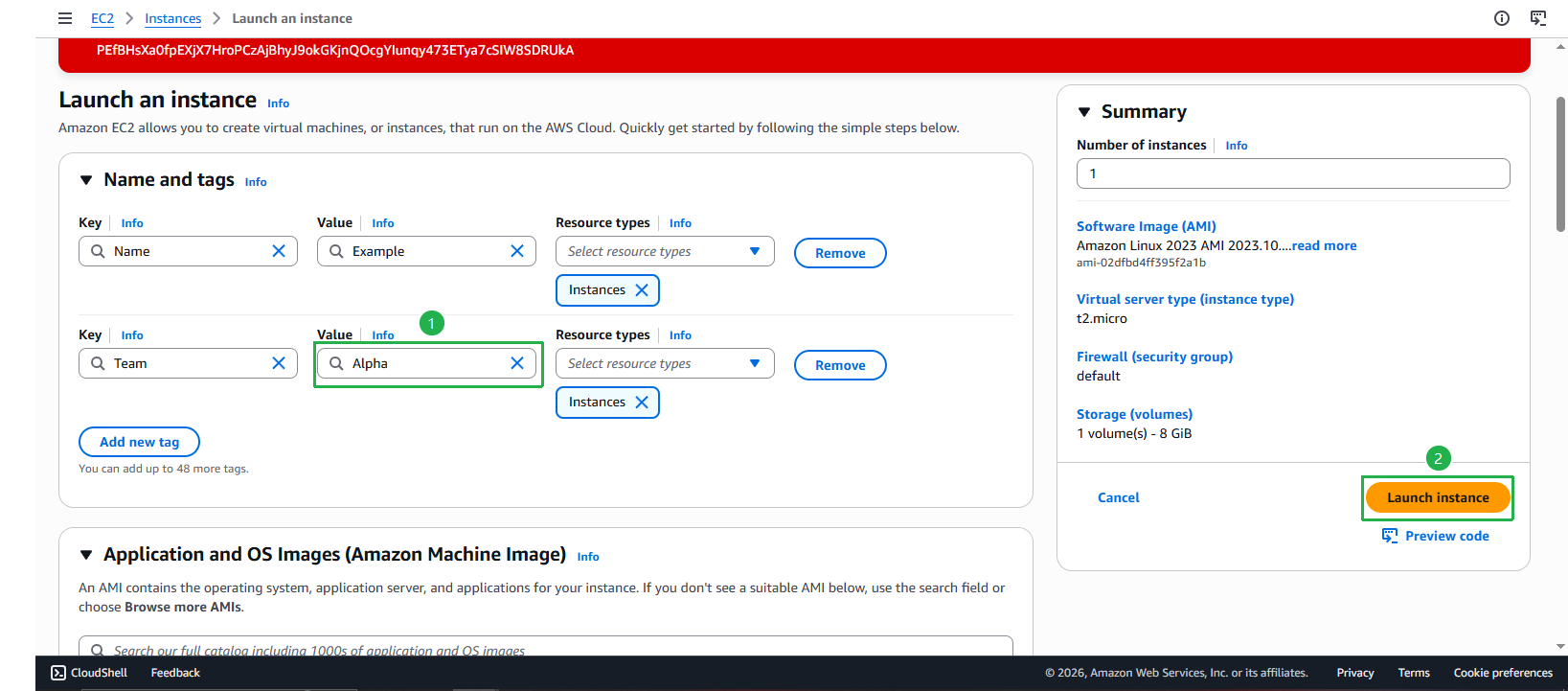
Task: Open resource types dropdown for Name tag
Action: (665, 251)
